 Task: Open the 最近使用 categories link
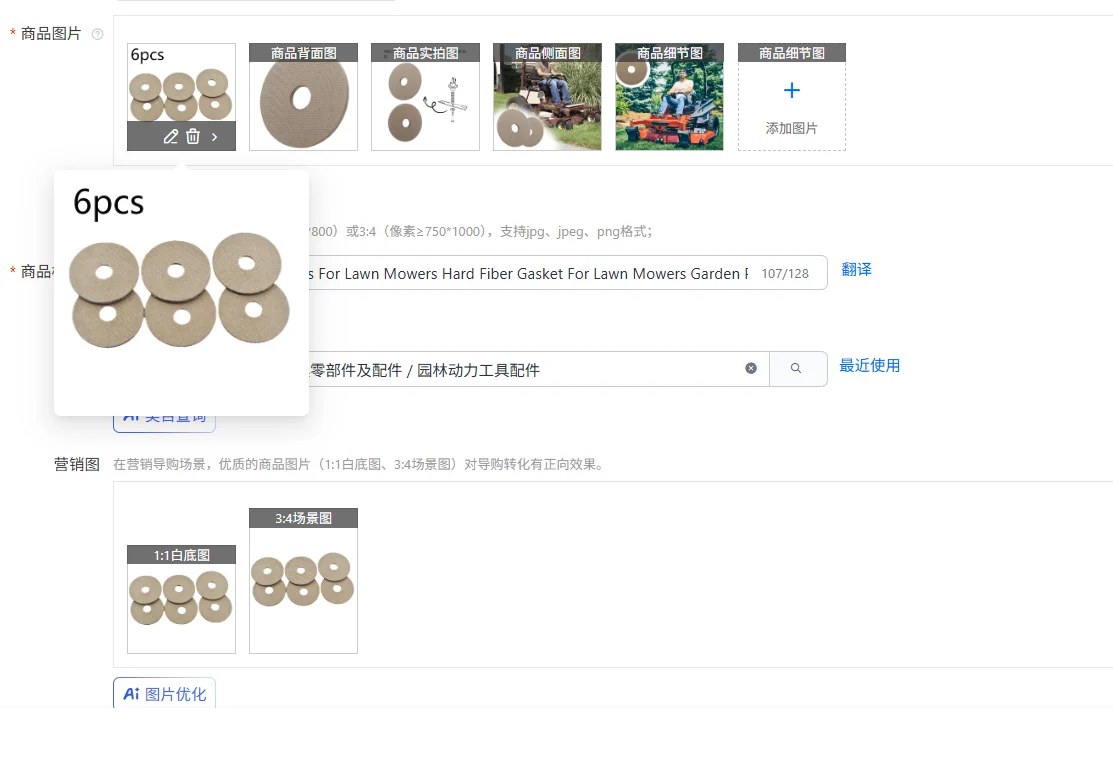(870, 365)
